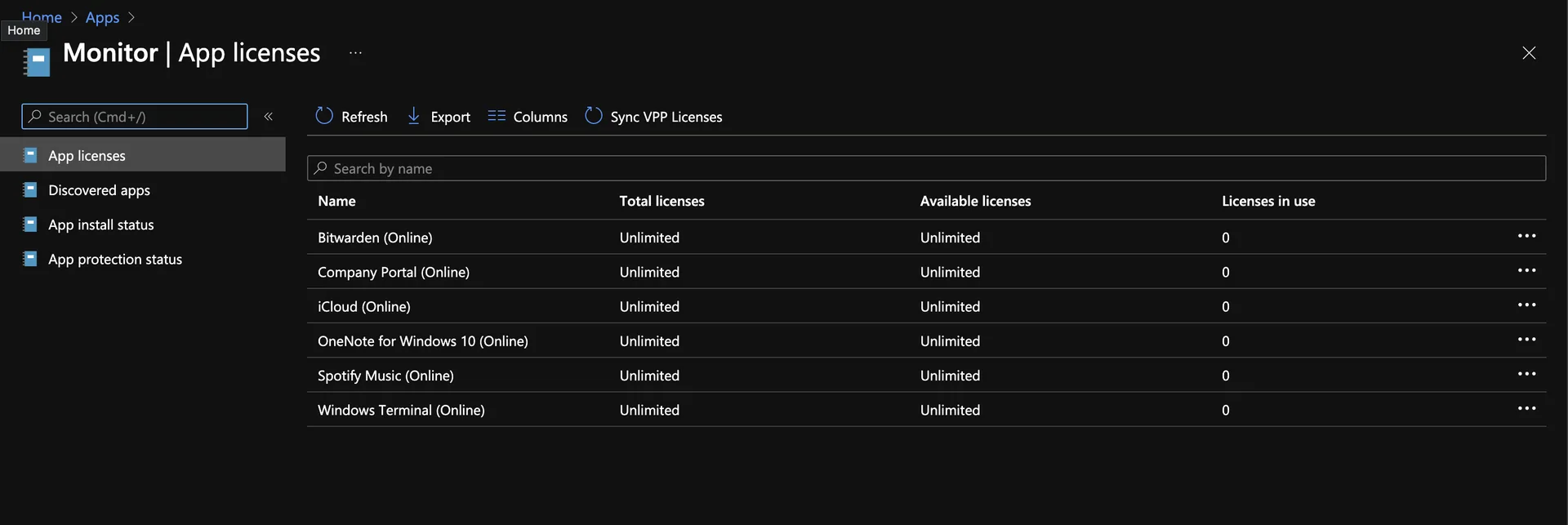Click the Monitor notebook header icon

pos(37,62)
